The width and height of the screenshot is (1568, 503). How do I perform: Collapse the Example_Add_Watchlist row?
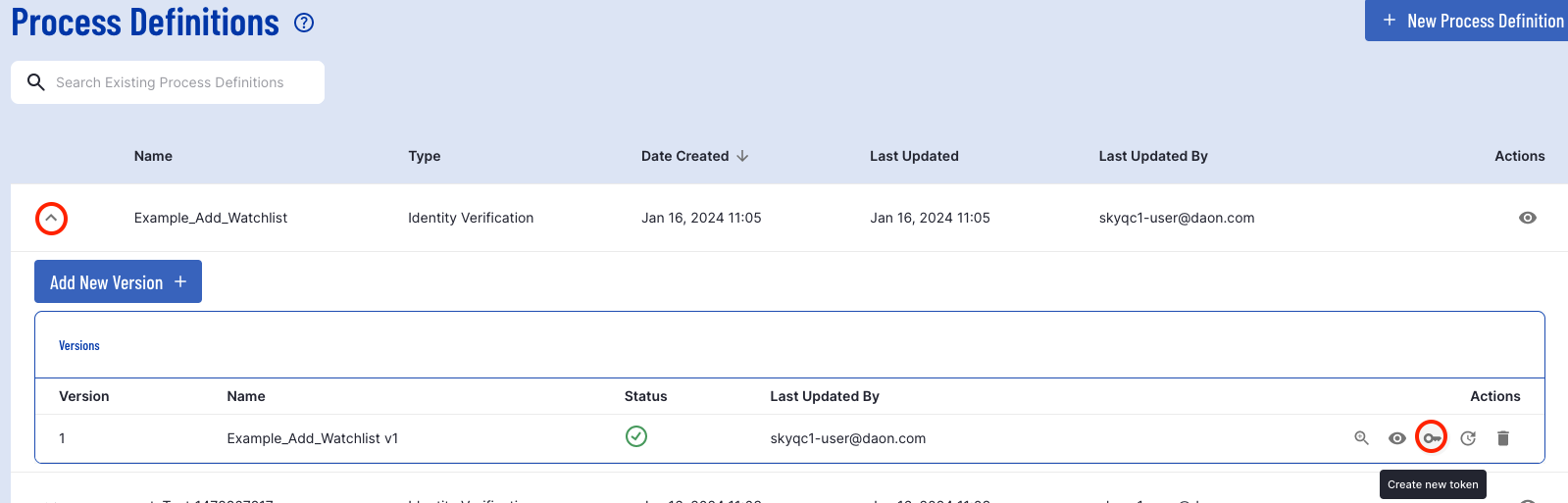(x=51, y=218)
